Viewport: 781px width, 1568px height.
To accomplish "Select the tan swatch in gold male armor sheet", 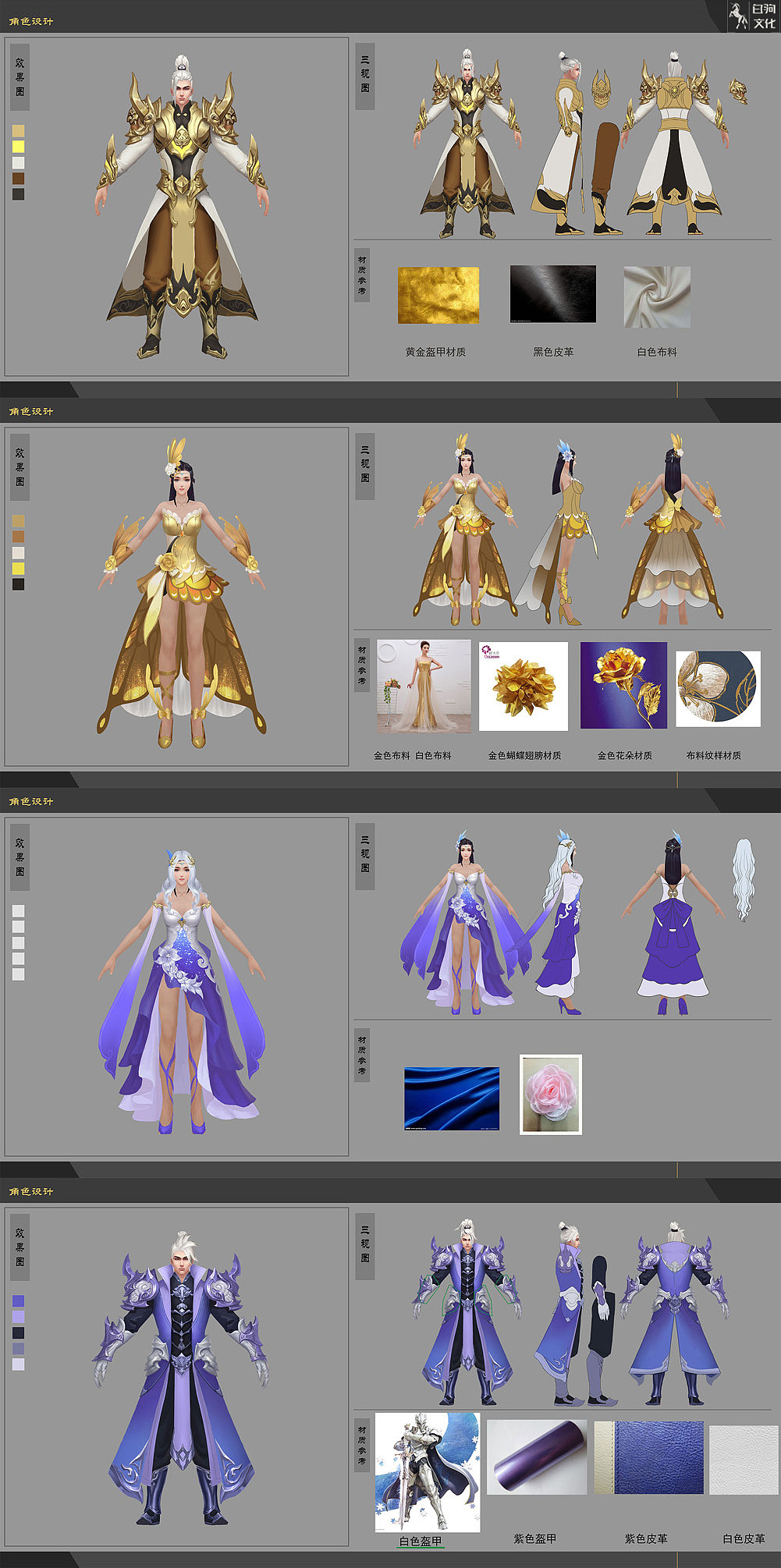I will 18,131.
